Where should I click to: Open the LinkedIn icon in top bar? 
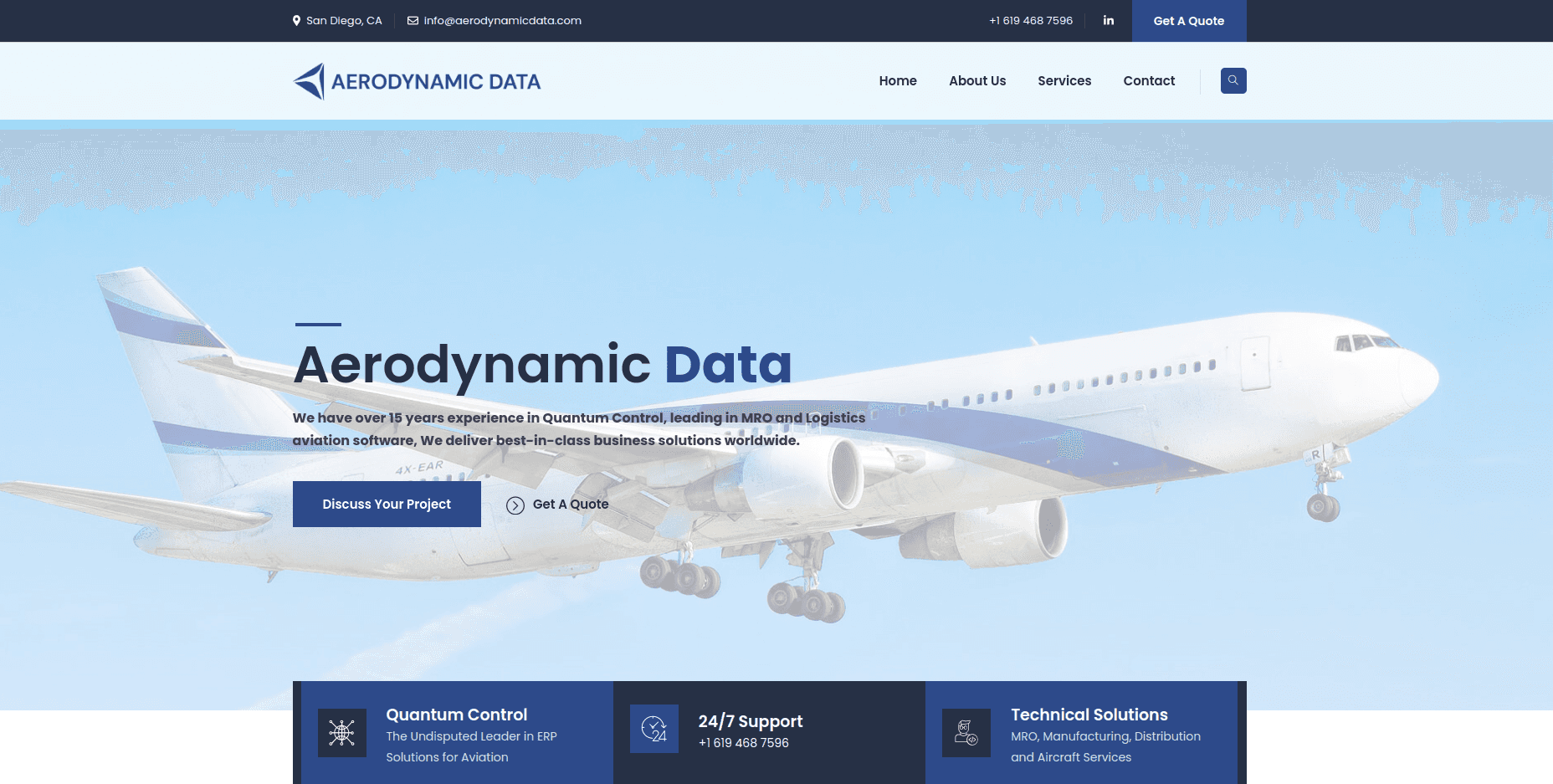point(1108,20)
